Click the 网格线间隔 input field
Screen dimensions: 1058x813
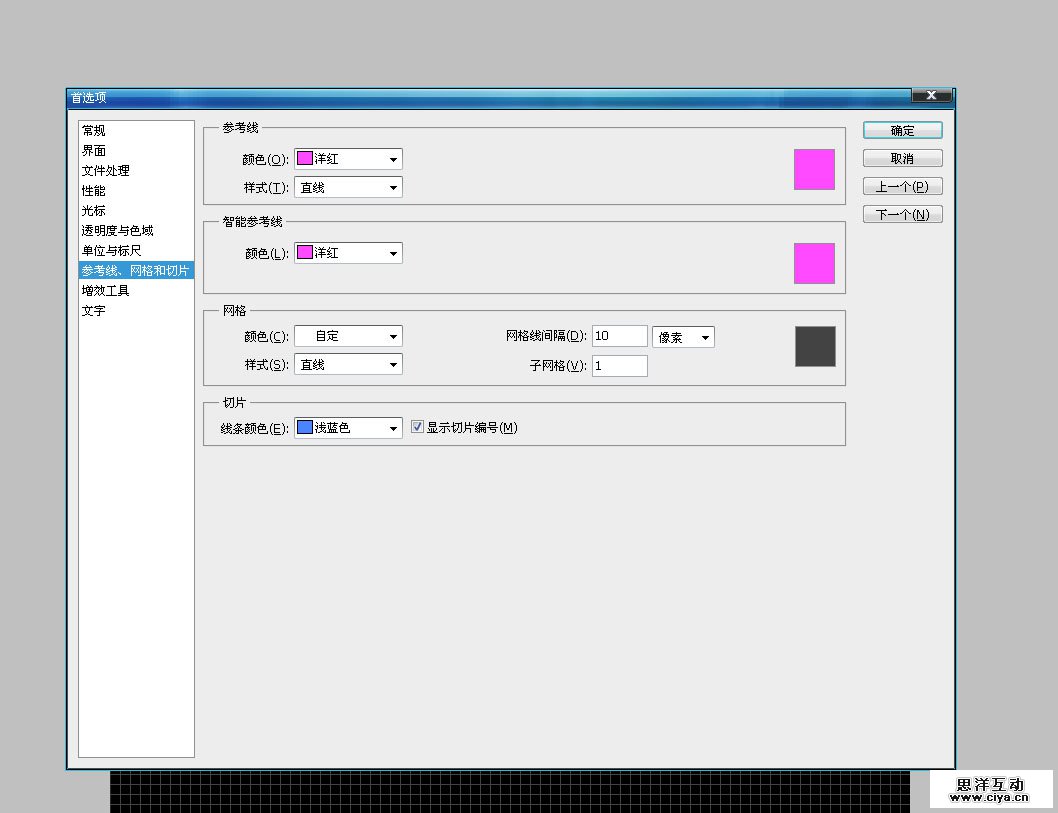point(619,337)
